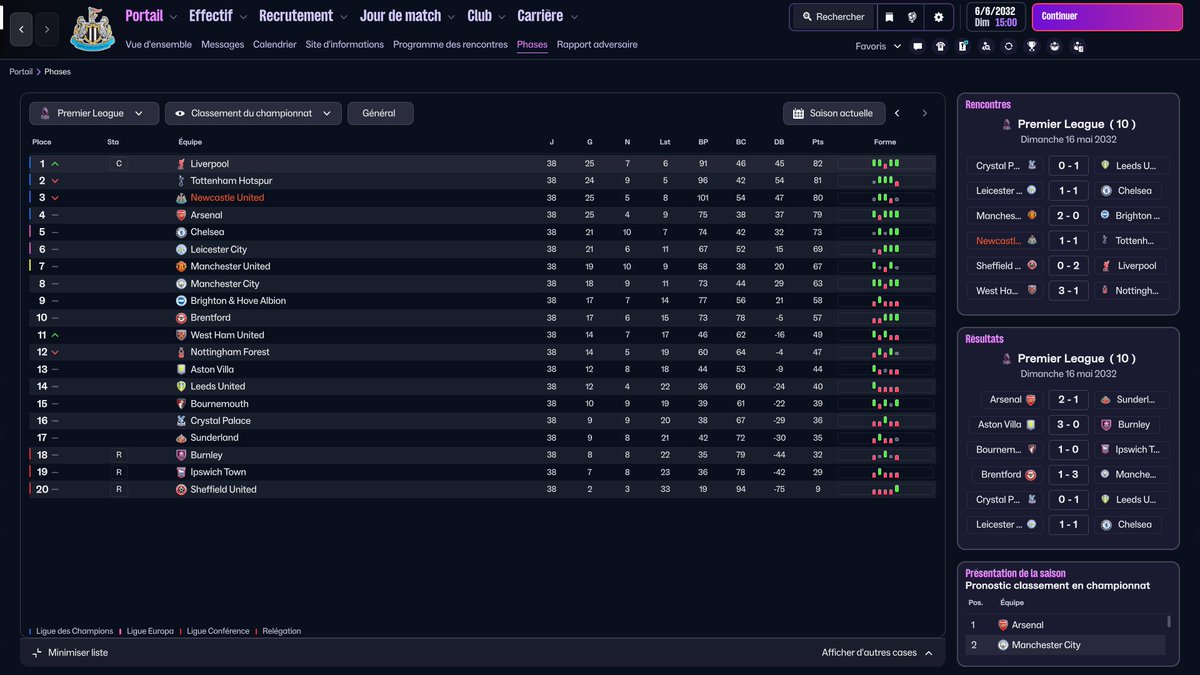Expand the Effectif menu arrow
The height and width of the screenshot is (675, 1200).
pyautogui.click(x=244, y=17)
